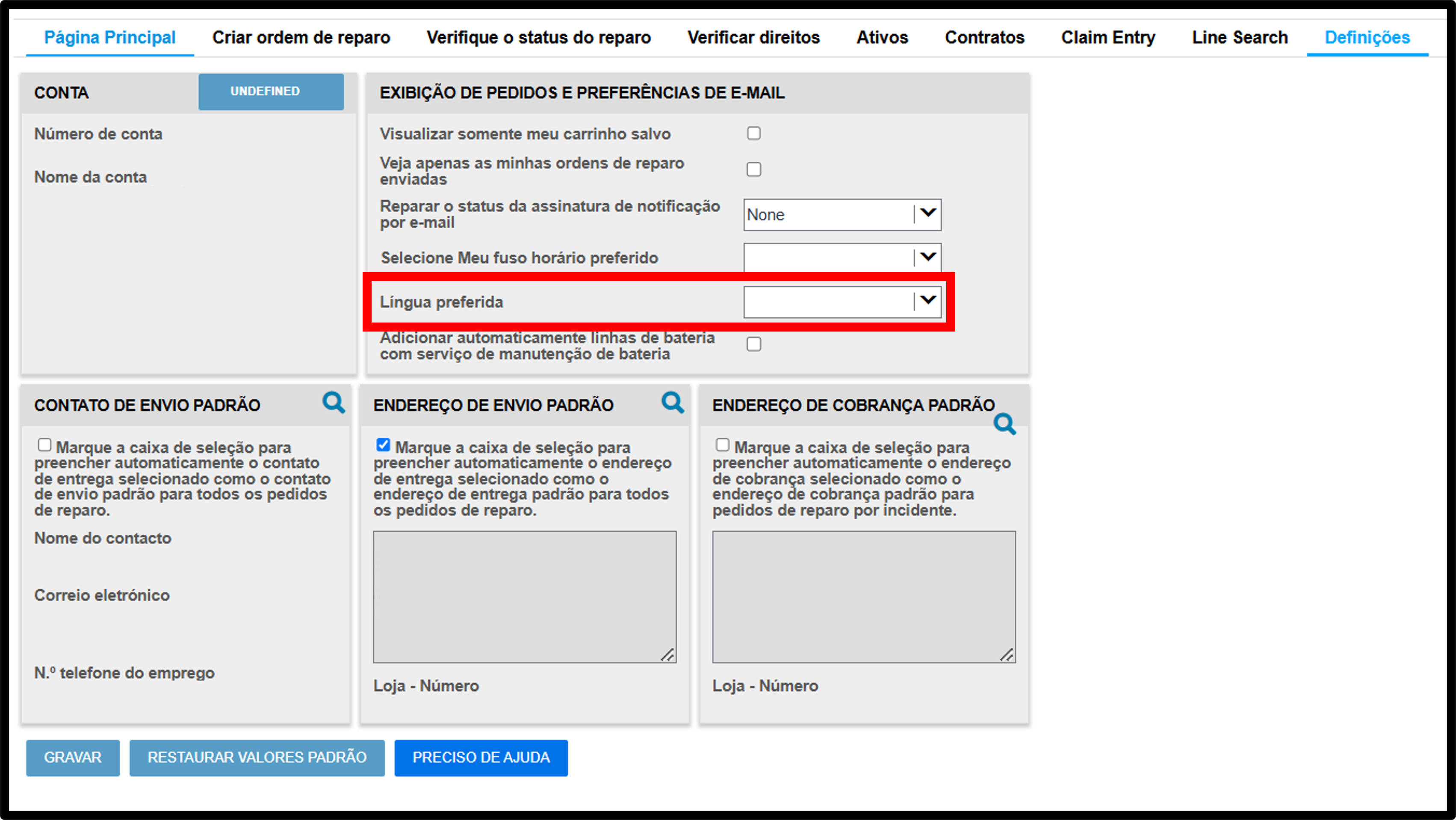Viewport: 1456px width, 820px height.
Task: Click the GRAVAR button
Action: pos(73,758)
